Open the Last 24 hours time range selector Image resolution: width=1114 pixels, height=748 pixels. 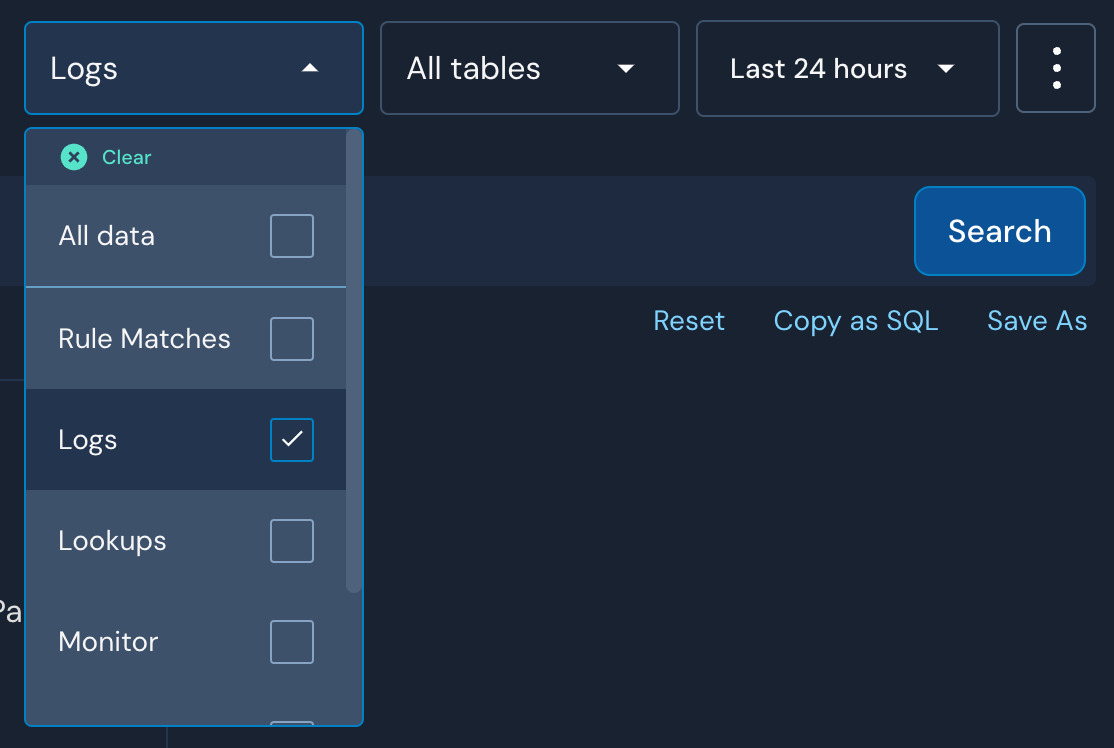coord(847,68)
